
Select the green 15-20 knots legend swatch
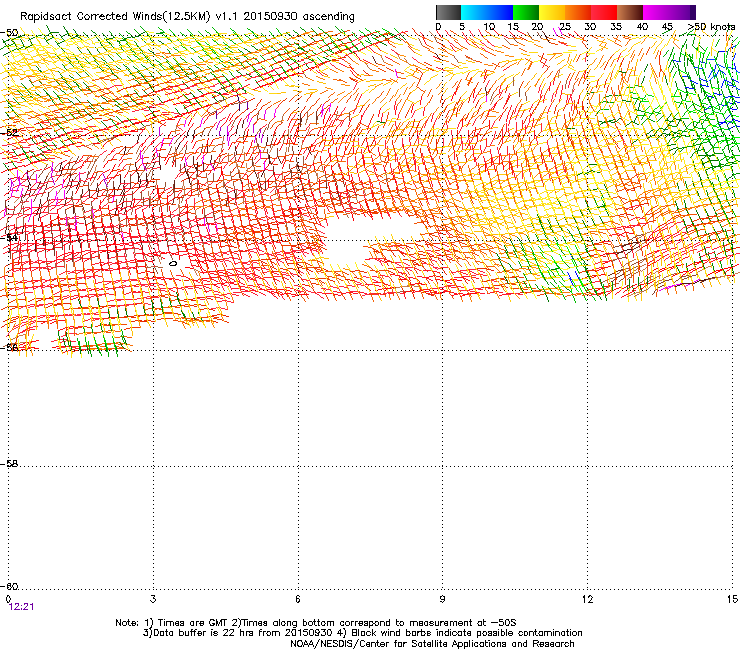[x=526, y=12]
